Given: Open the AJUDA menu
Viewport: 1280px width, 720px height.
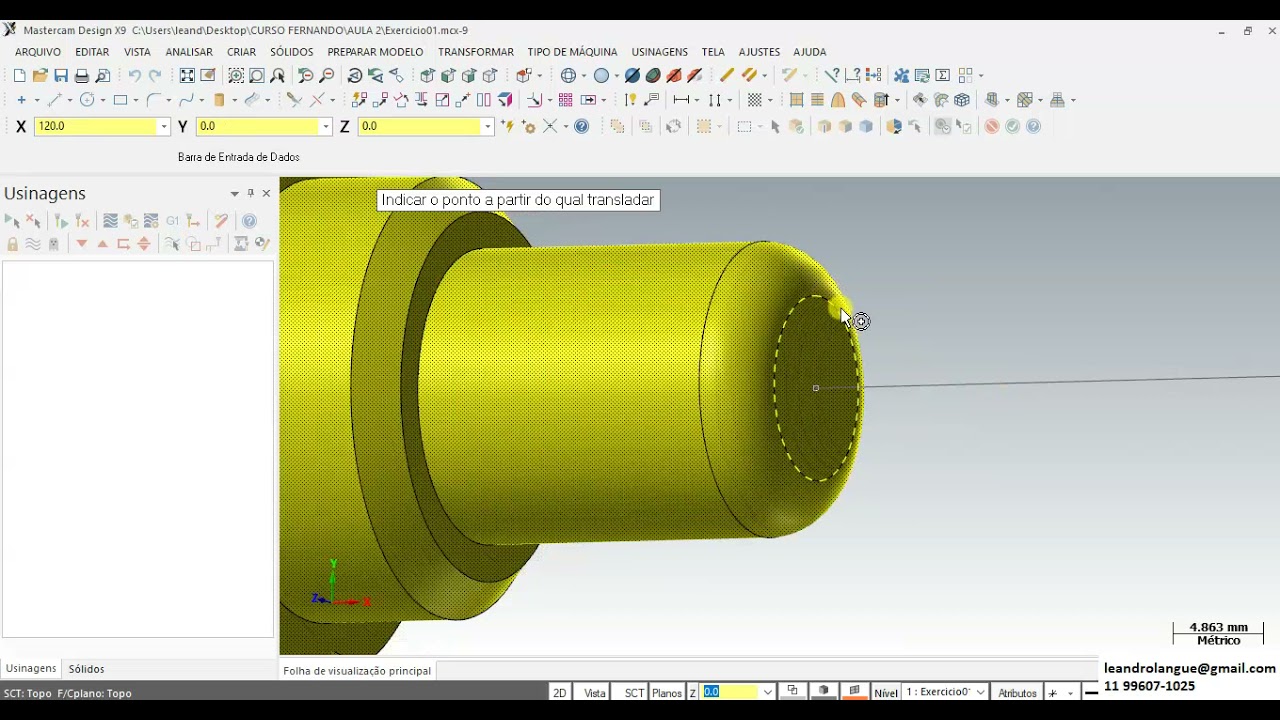Looking at the screenshot, I should (x=810, y=52).
